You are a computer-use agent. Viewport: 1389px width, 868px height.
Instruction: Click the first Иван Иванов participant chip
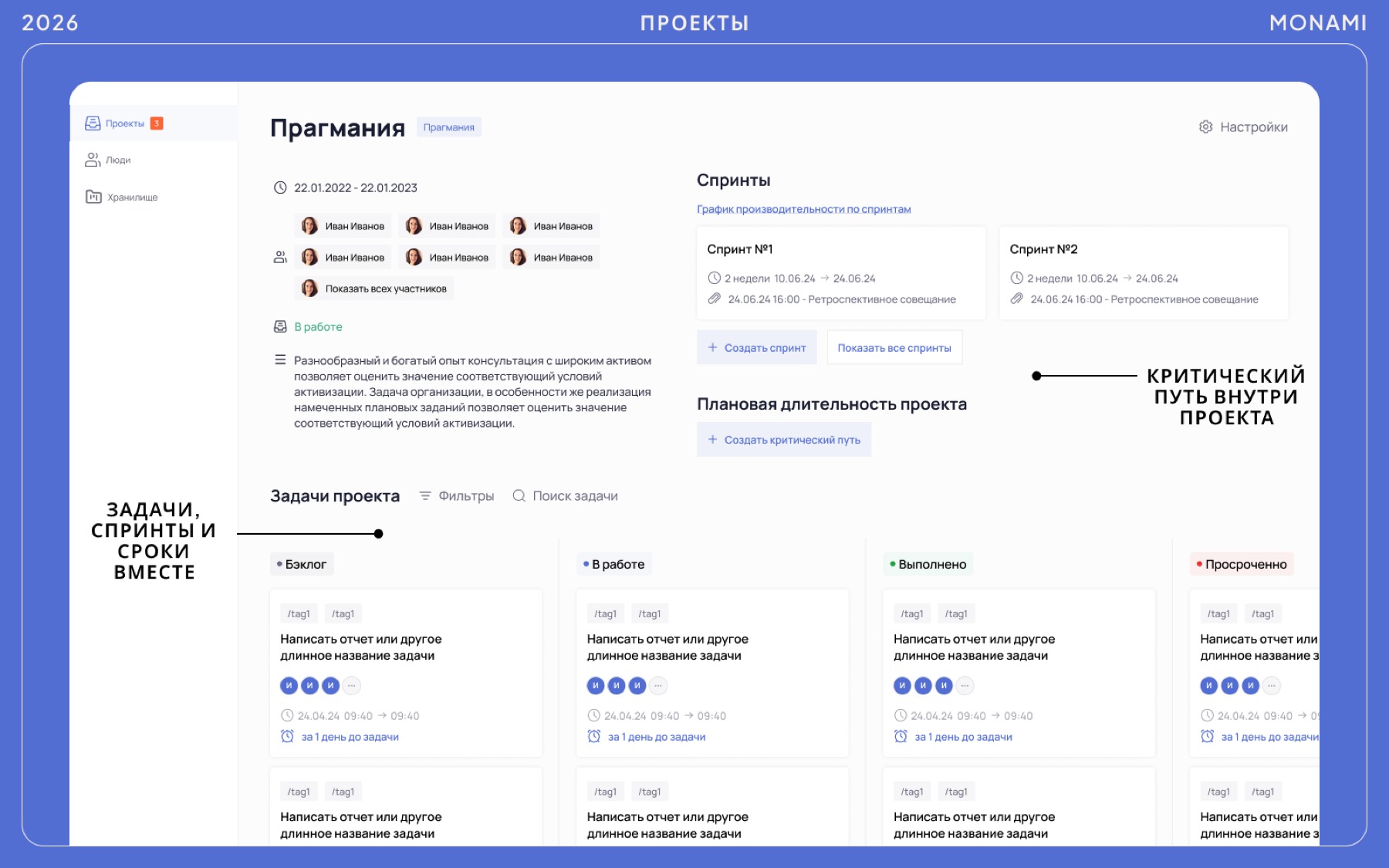(343, 226)
